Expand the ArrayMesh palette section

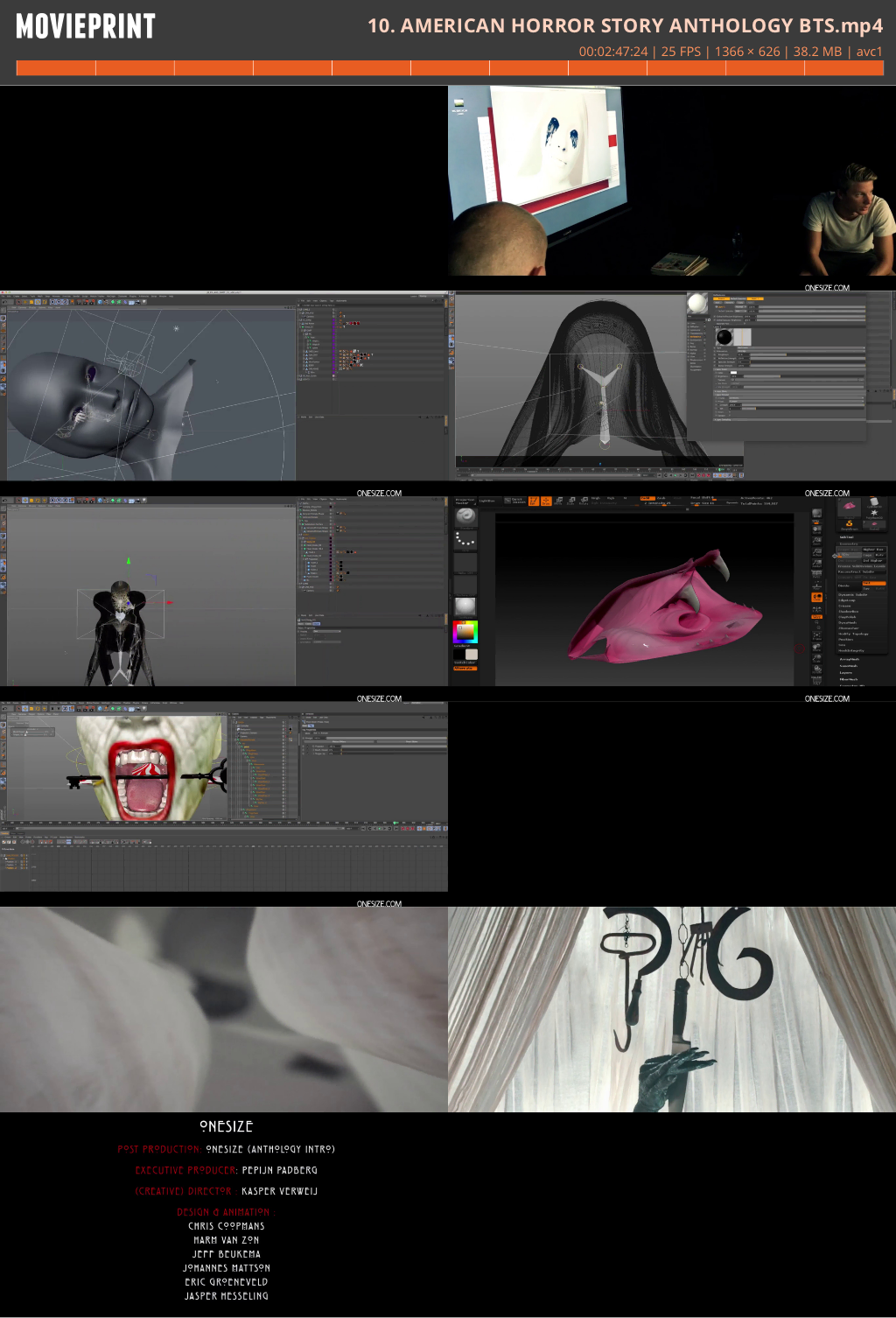849,659
